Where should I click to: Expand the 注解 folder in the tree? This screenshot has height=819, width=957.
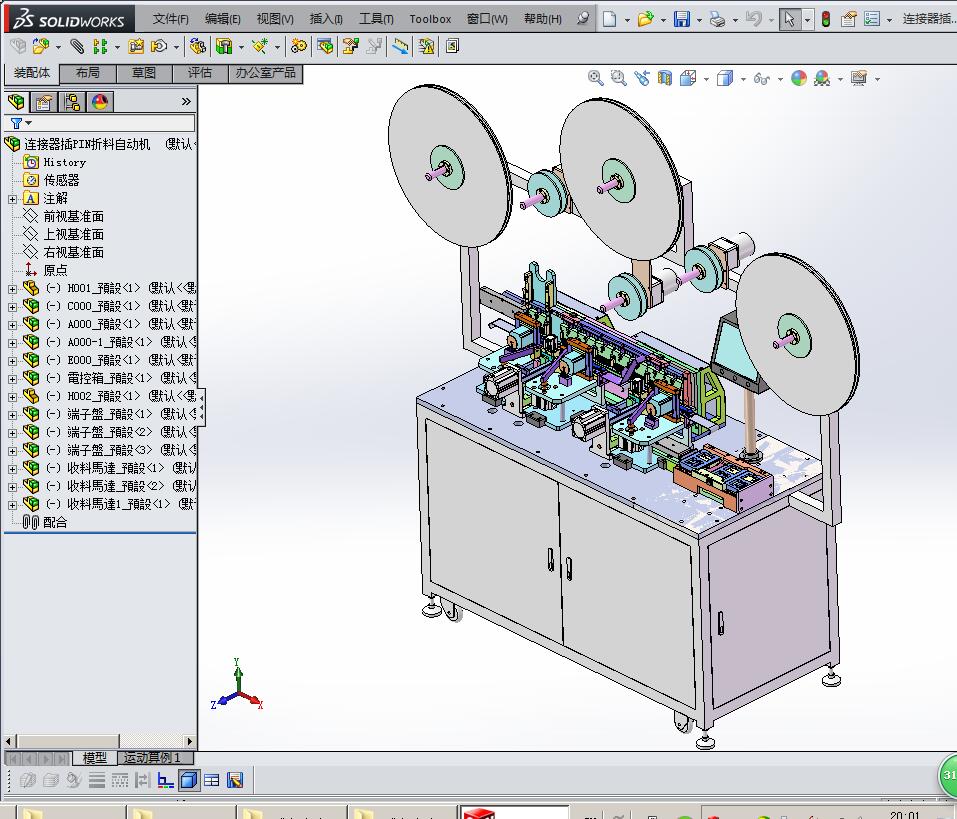tap(12, 199)
